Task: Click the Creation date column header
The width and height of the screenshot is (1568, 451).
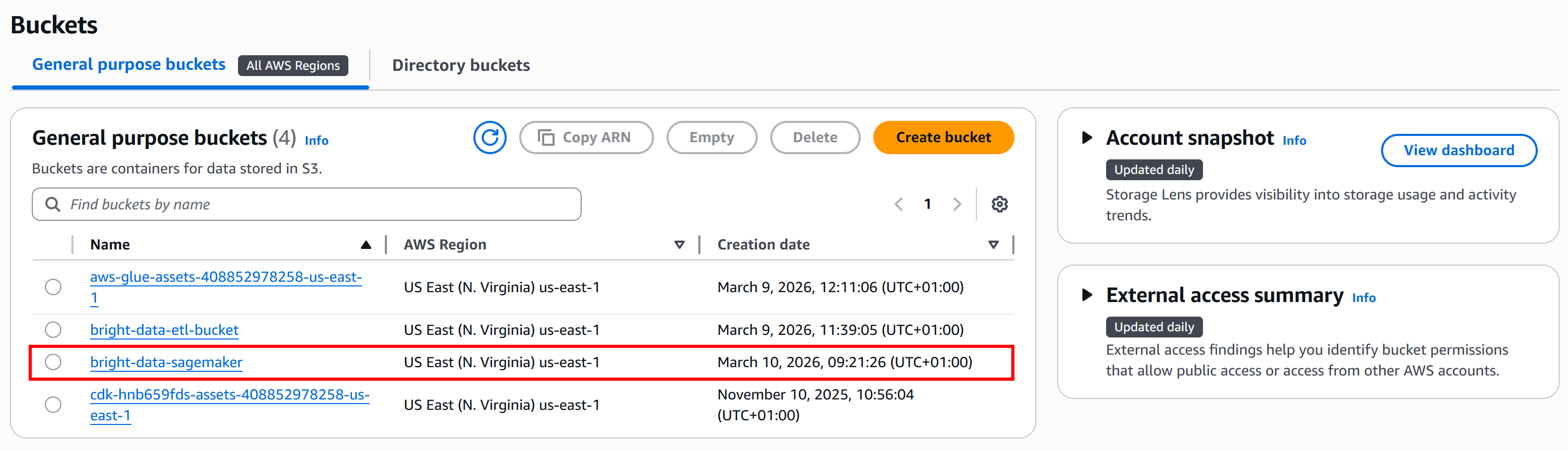Action: coord(763,245)
